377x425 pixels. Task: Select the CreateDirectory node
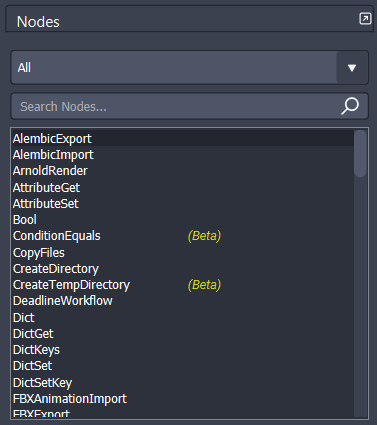[183, 269]
